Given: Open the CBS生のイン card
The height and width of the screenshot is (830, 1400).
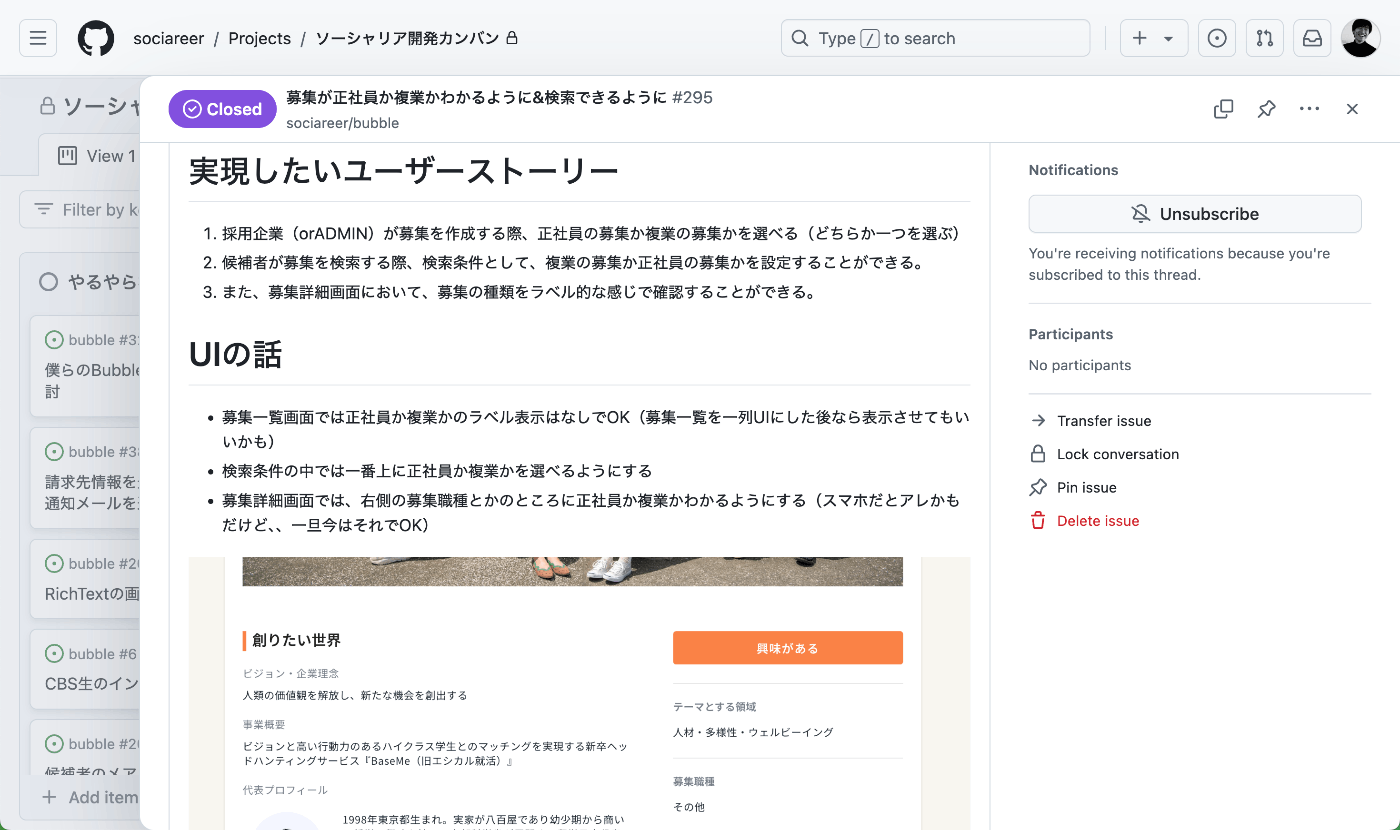Looking at the screenshot, I should pyautogui.click(x=85, y=669).
